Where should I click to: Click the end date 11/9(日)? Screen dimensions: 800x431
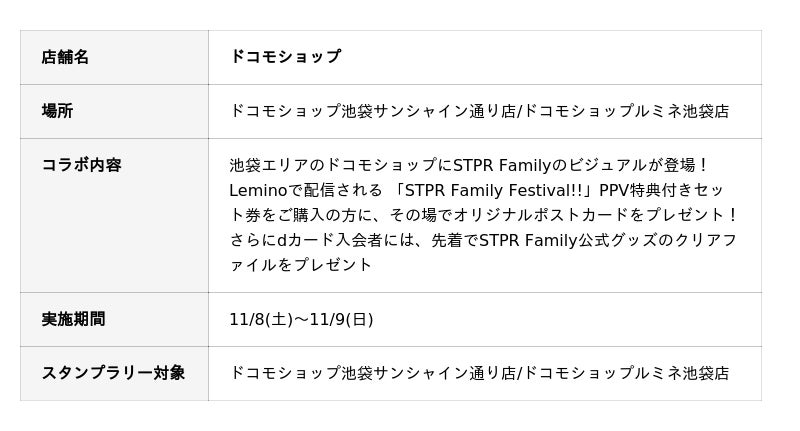pyautogui.click(x=341, y=319)
